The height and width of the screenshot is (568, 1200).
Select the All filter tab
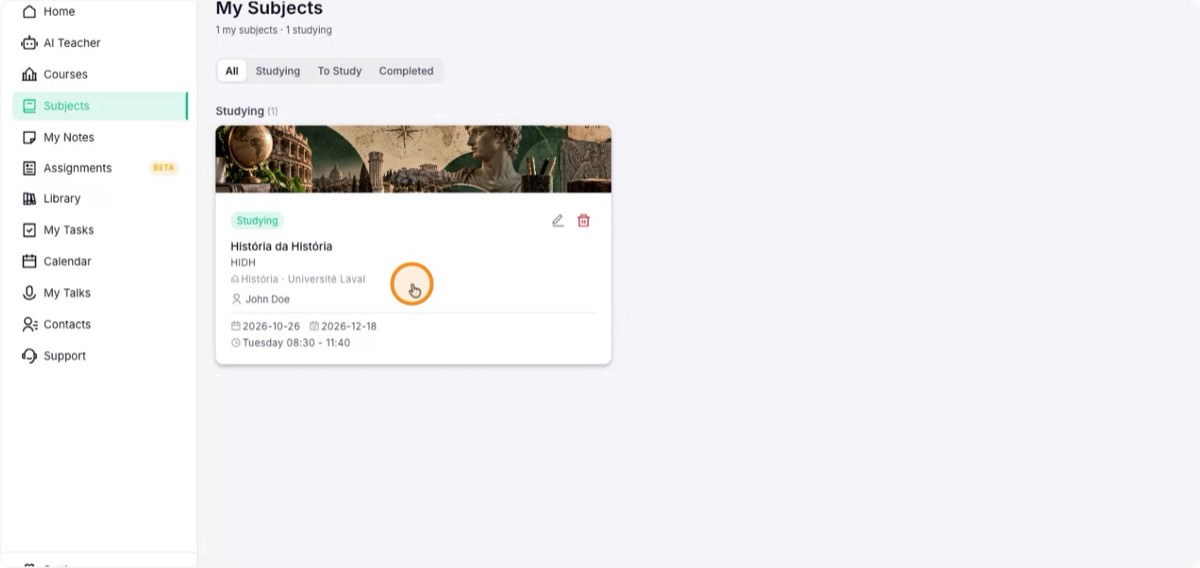[232, 71]
